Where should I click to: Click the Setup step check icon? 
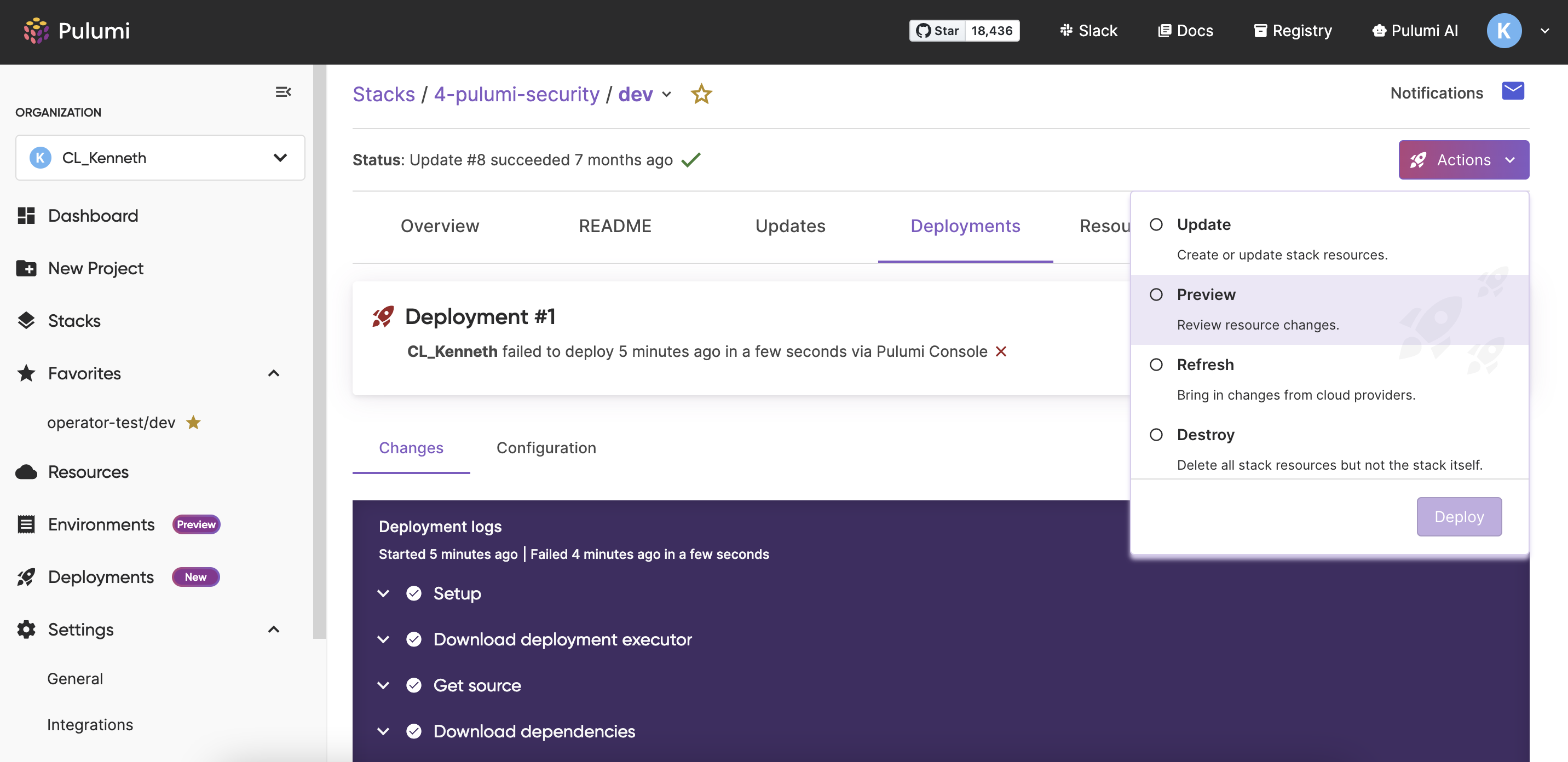pos(414,593)
